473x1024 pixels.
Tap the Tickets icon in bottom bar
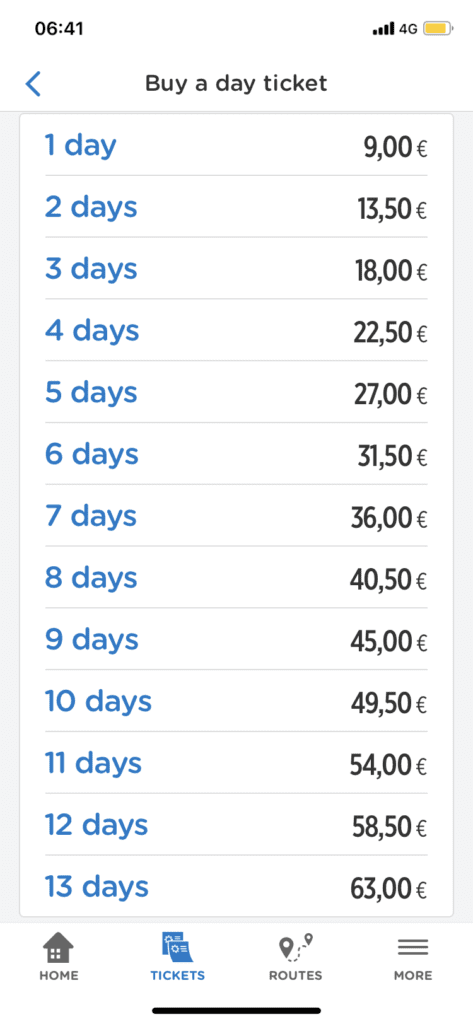pyautogui.click(x=177, y=948)
